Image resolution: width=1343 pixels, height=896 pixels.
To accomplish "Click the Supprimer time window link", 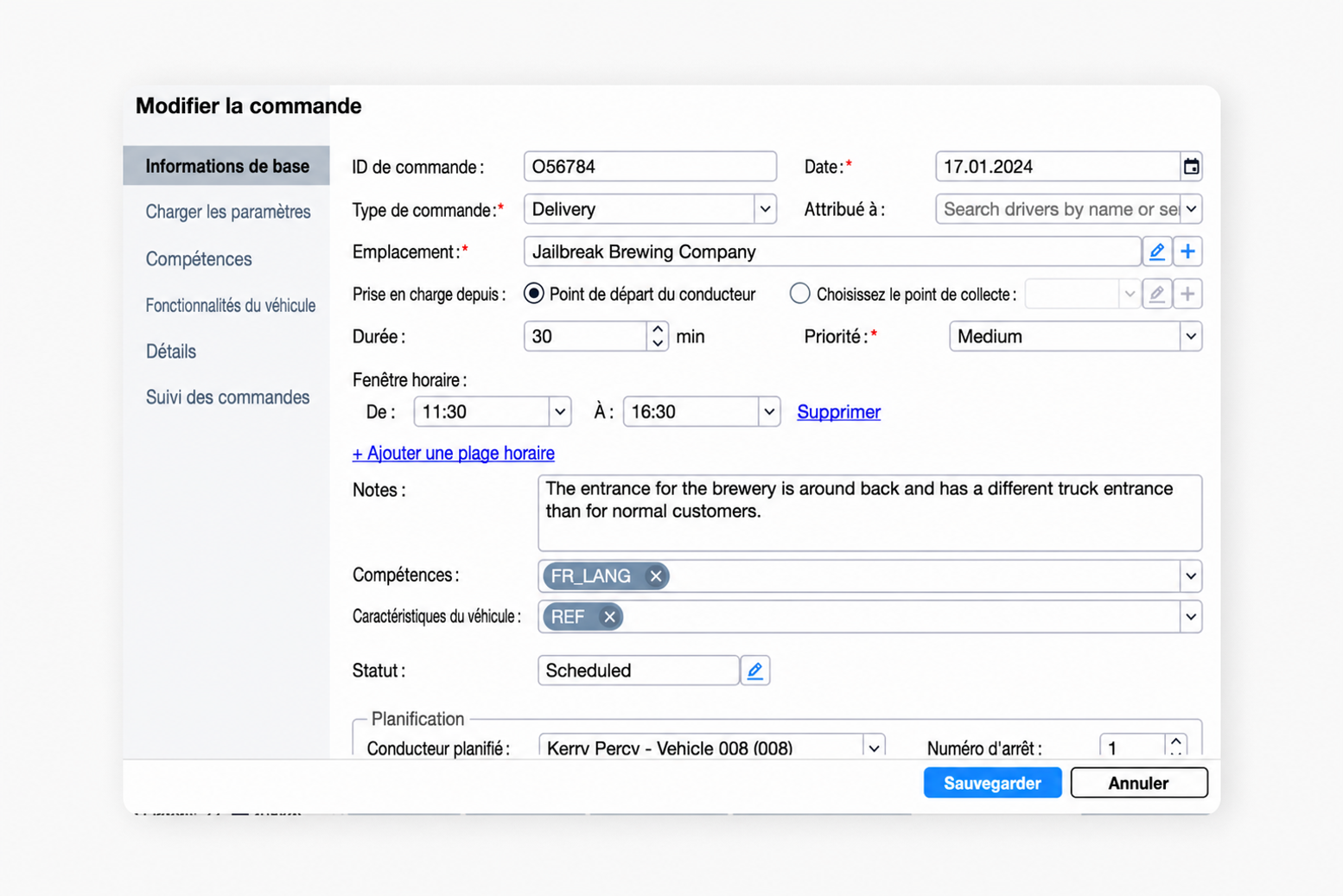I will pos(838,412).
